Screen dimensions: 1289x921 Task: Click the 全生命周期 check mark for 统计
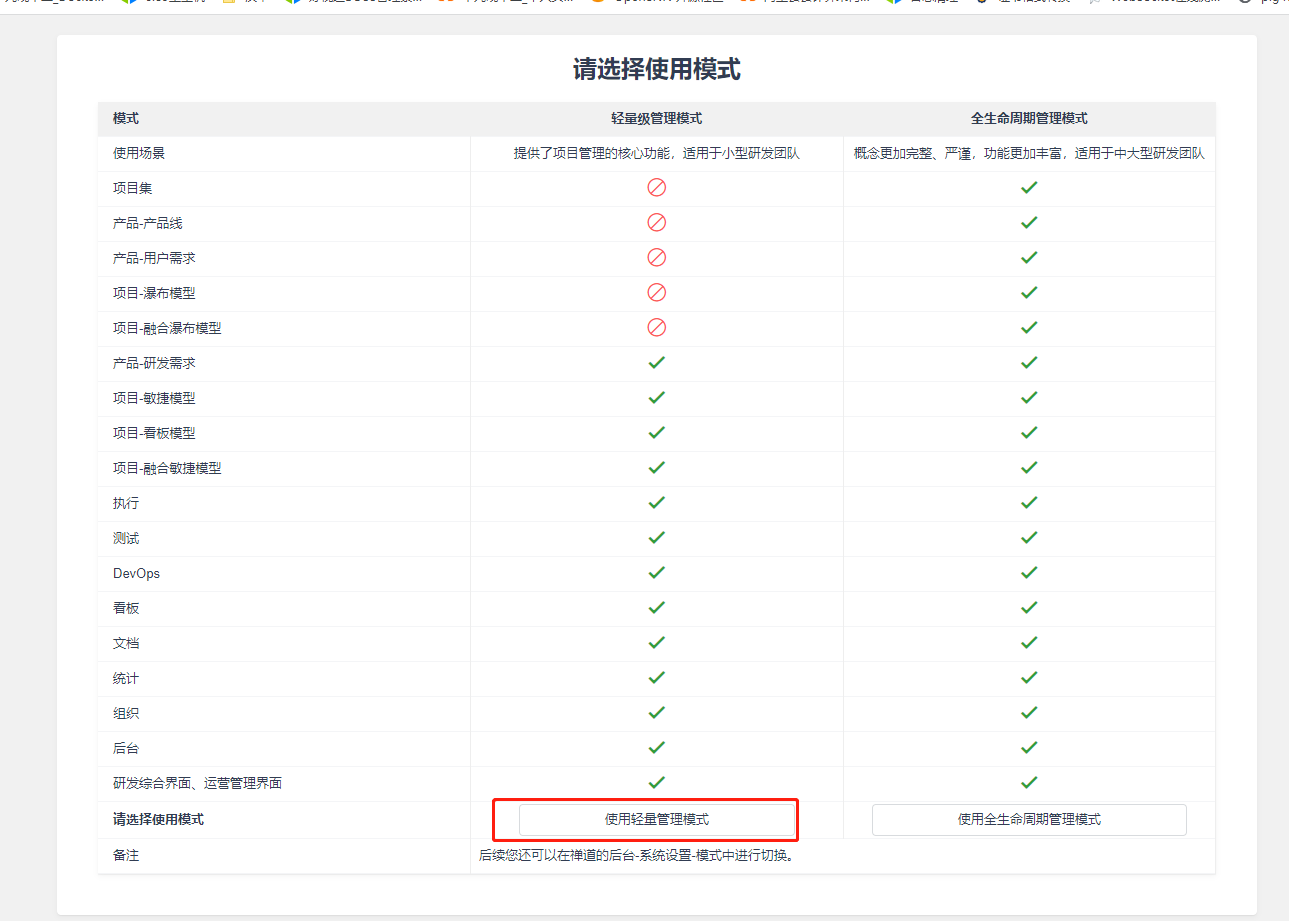point(1029,677)
